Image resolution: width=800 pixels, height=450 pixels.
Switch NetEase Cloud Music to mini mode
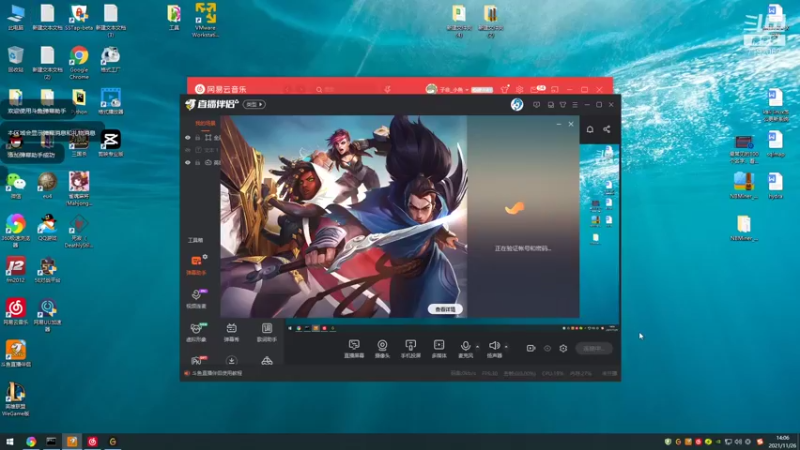[555, 89]
